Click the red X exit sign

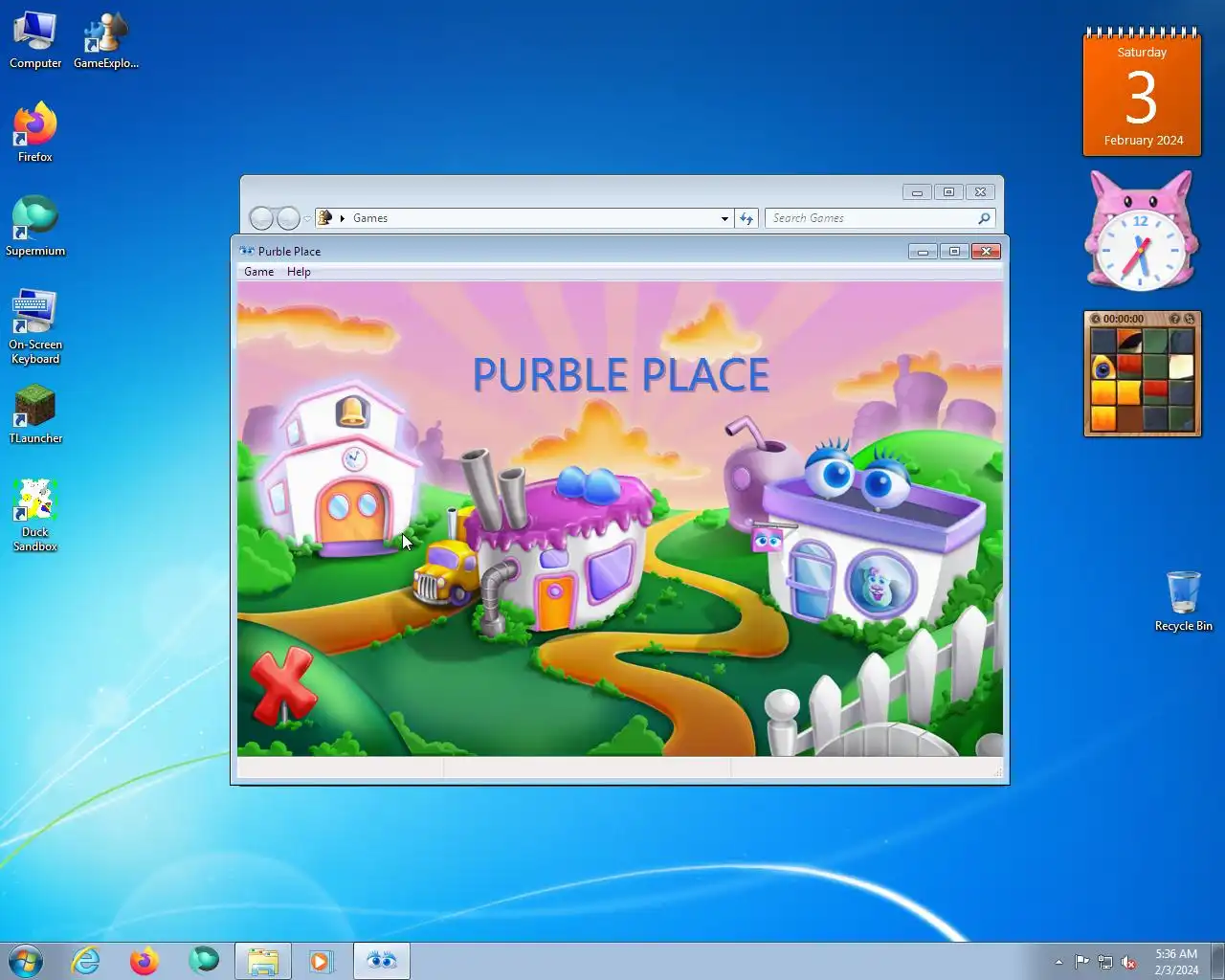click(x=282, y=685)
